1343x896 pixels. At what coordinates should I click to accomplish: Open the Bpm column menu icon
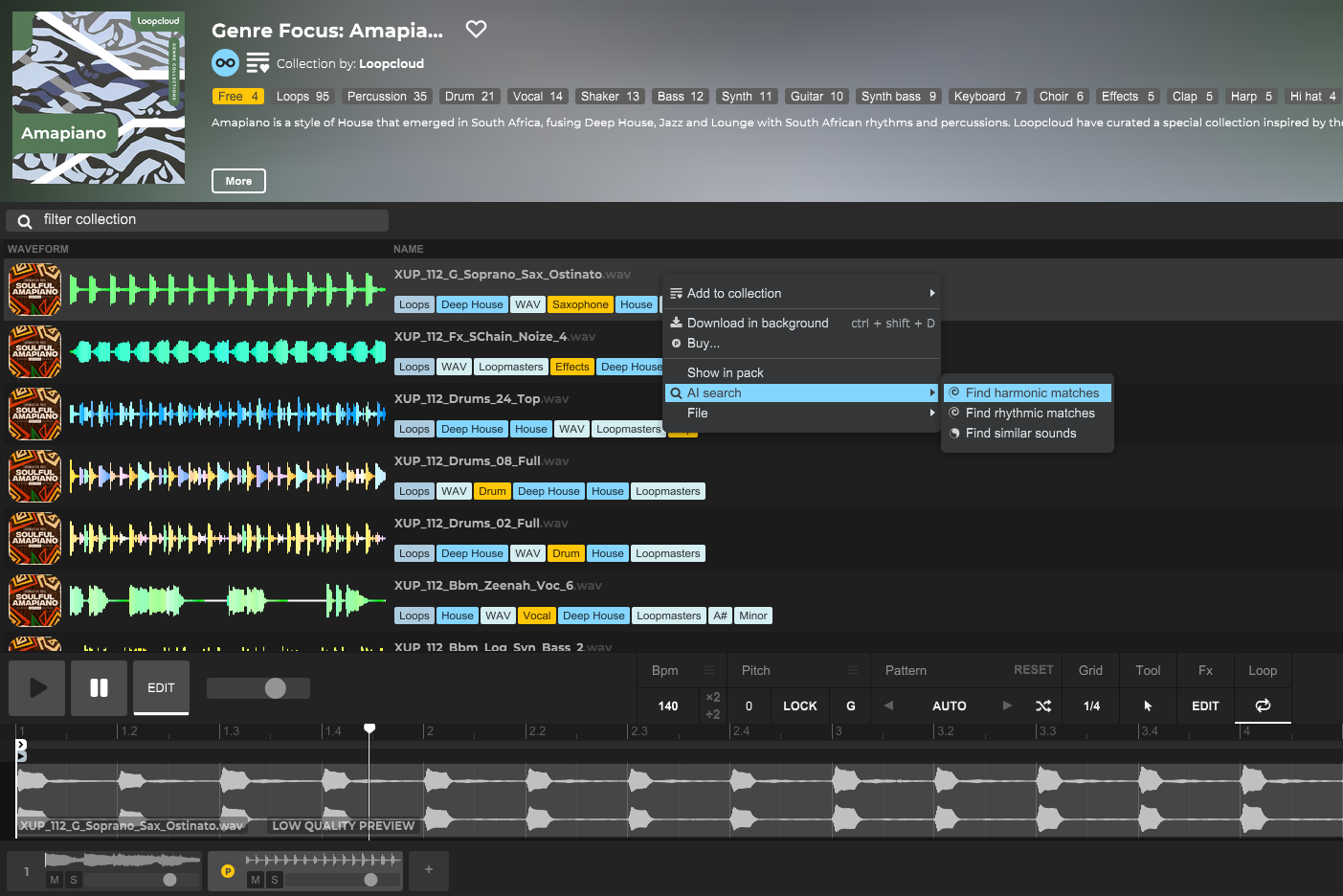point(709,670)
